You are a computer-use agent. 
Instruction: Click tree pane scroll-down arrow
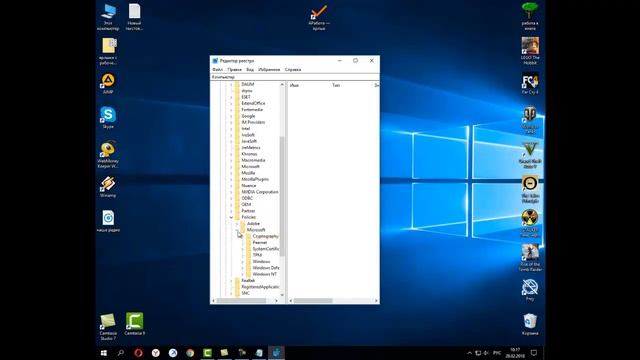[282, 295]
